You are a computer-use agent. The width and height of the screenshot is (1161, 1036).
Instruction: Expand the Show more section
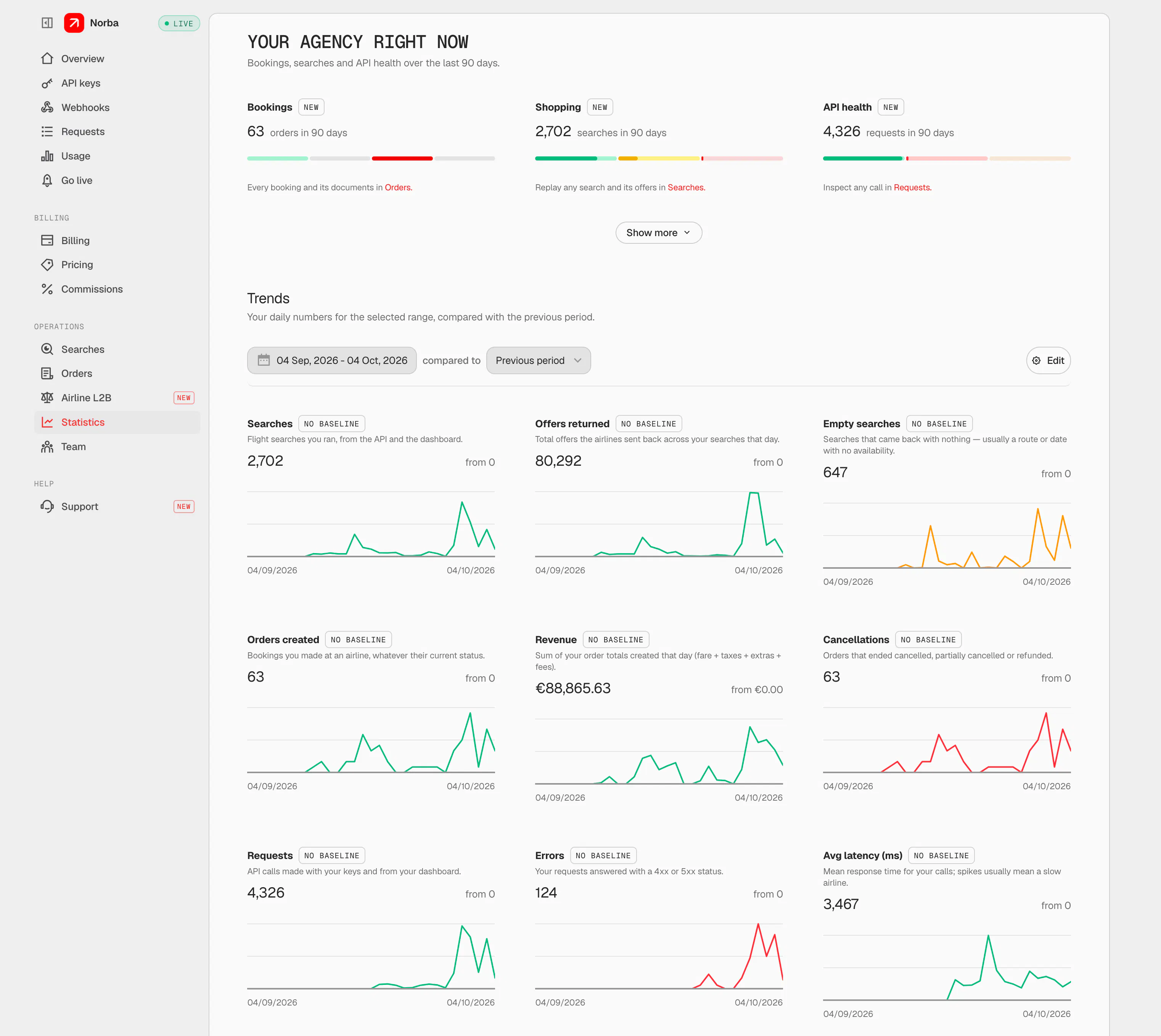pyautogui.click(x=658, y=233)
